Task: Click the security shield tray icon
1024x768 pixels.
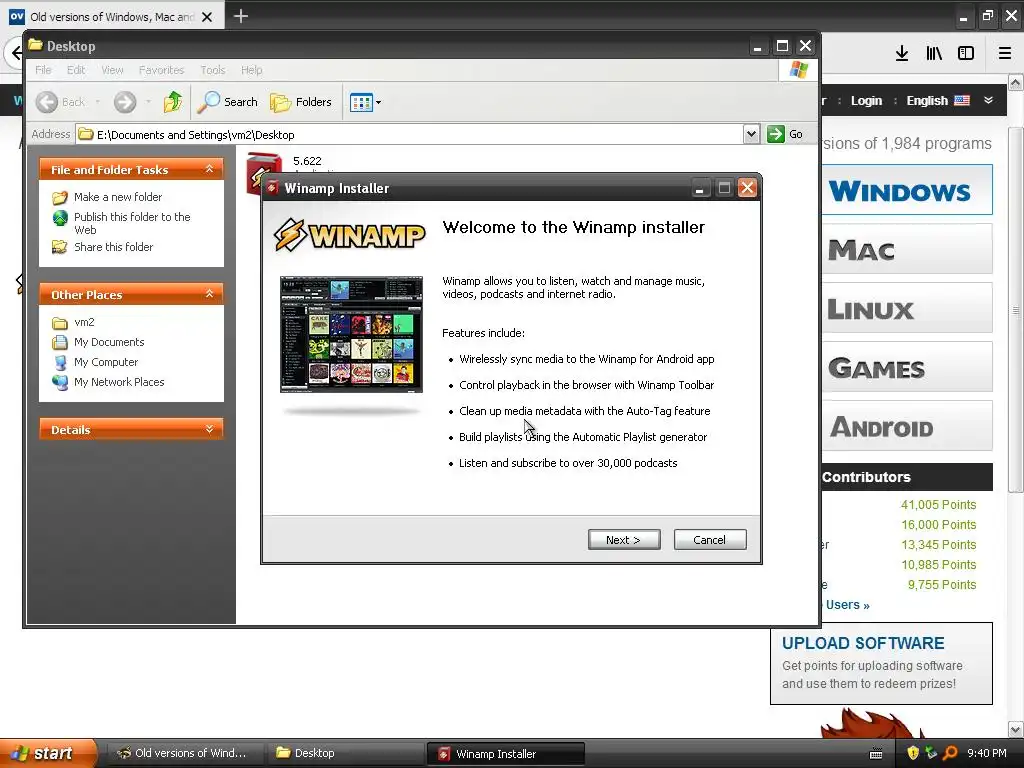Action: pyautogui.click(x=913, y=753)
